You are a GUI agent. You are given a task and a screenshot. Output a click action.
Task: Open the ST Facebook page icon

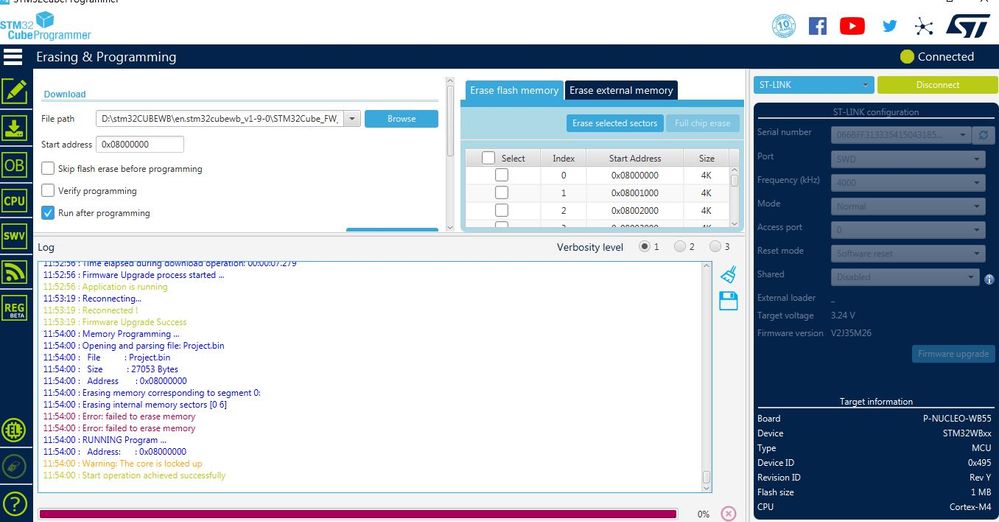[817, 26]
